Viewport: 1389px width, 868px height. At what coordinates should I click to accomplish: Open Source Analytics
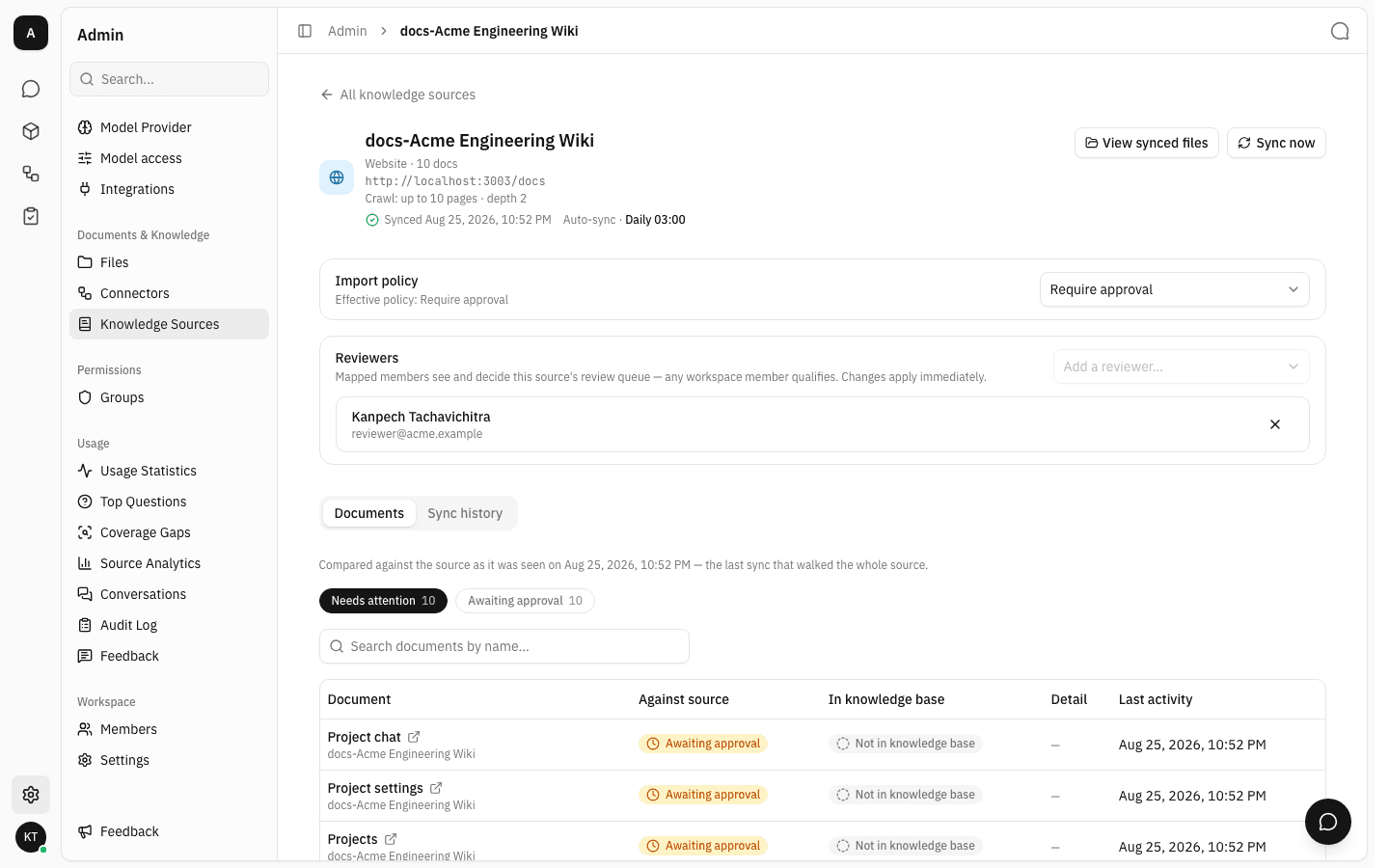169,563
